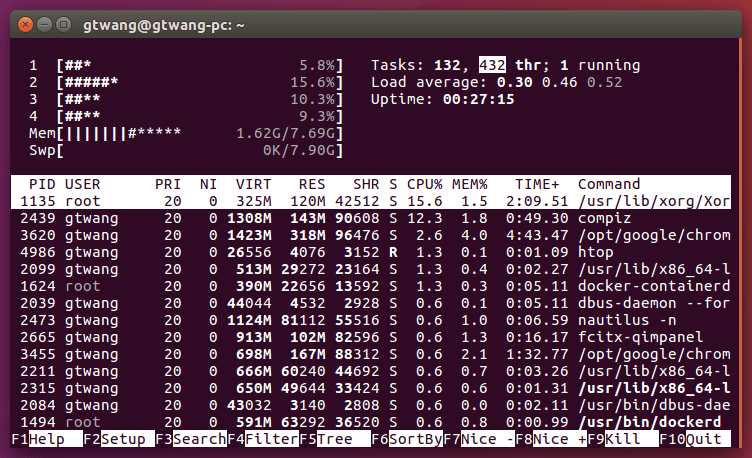The height and width of the screenshot is (458, 752).
Task: Sort by MEM% column header
Action: pyautogui.click(x=469, y=184)
